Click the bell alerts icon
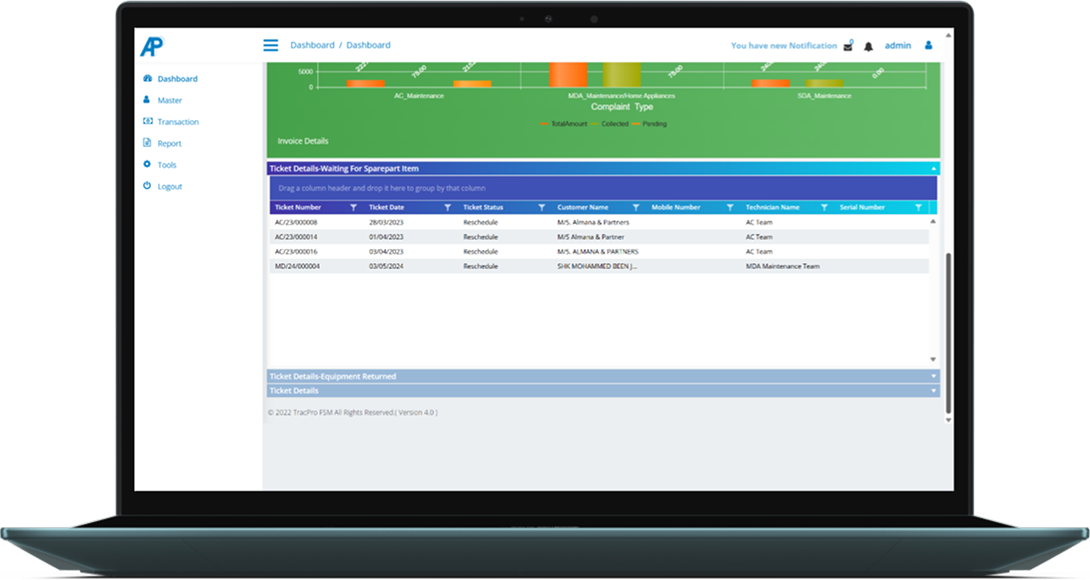The height and width of the screenshot is (580, 1090). coord(868,46)
